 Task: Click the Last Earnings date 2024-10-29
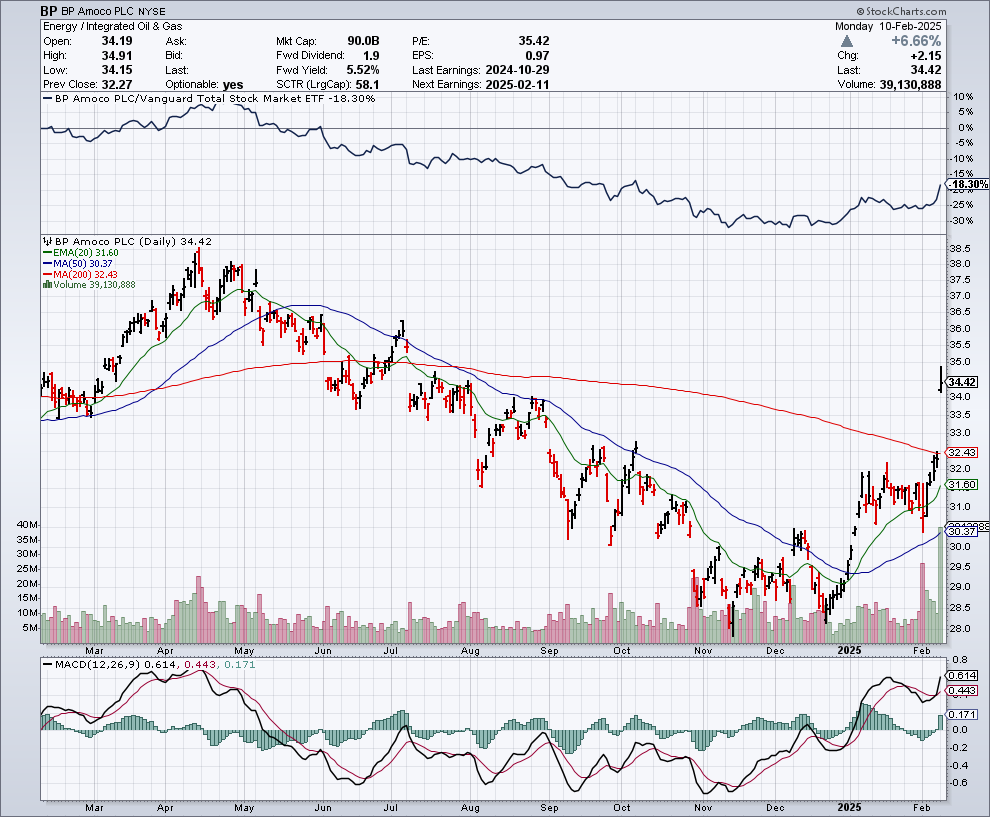coord(517,70)
